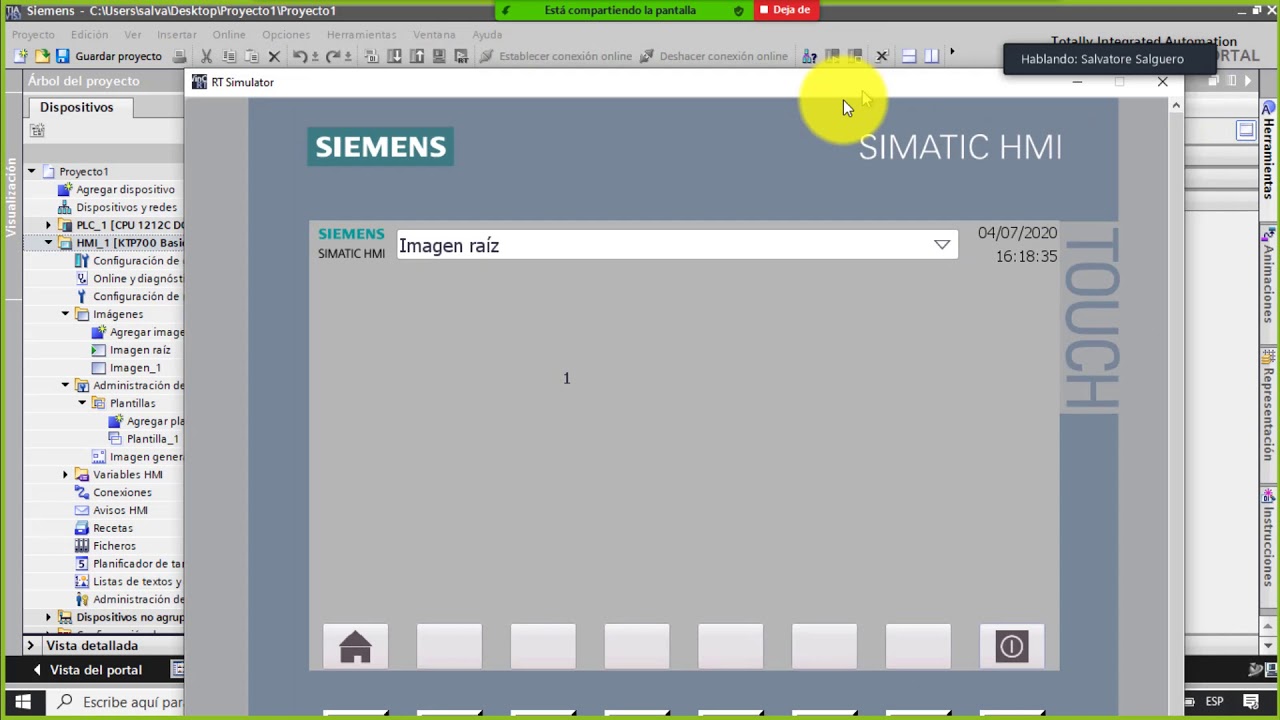
Task: Select Plantilla_1 in project tree
Action: click(x=143, y=439)
